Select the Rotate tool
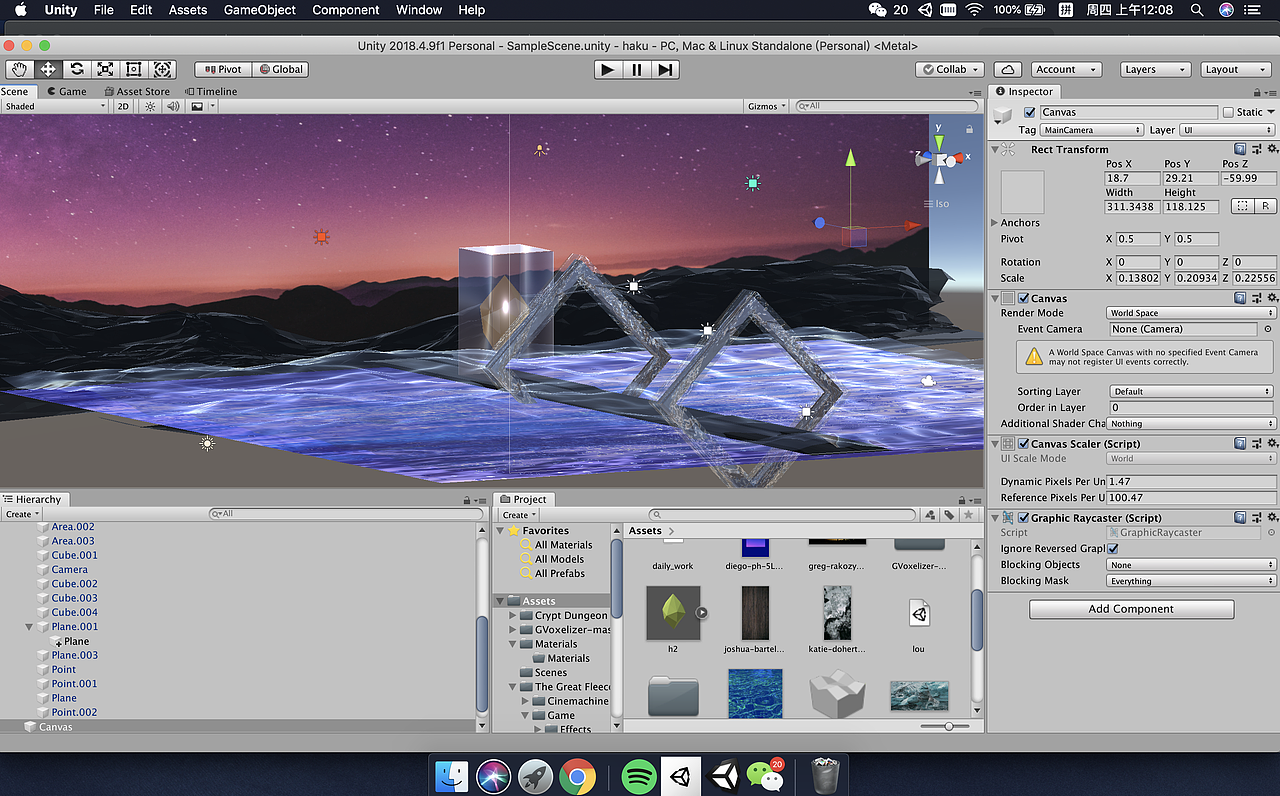Viewport: 1280px width, 796px height. (x=76, y=69)
